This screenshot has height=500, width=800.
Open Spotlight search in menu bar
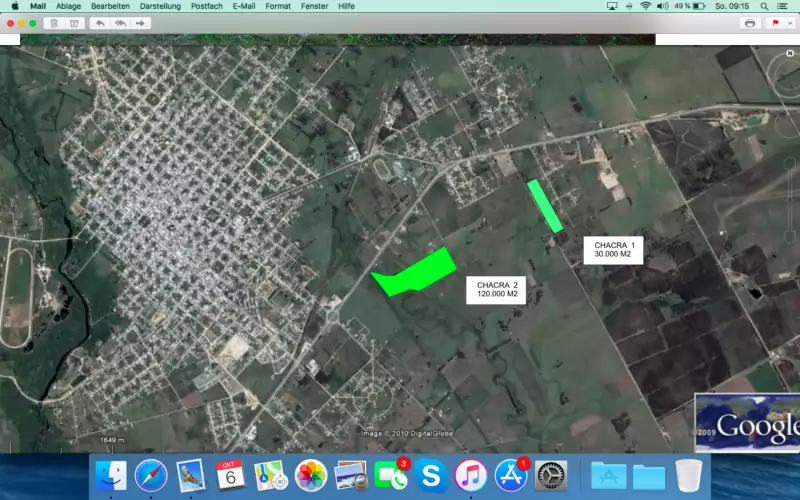pyautogui.click(x=765, y=6)
